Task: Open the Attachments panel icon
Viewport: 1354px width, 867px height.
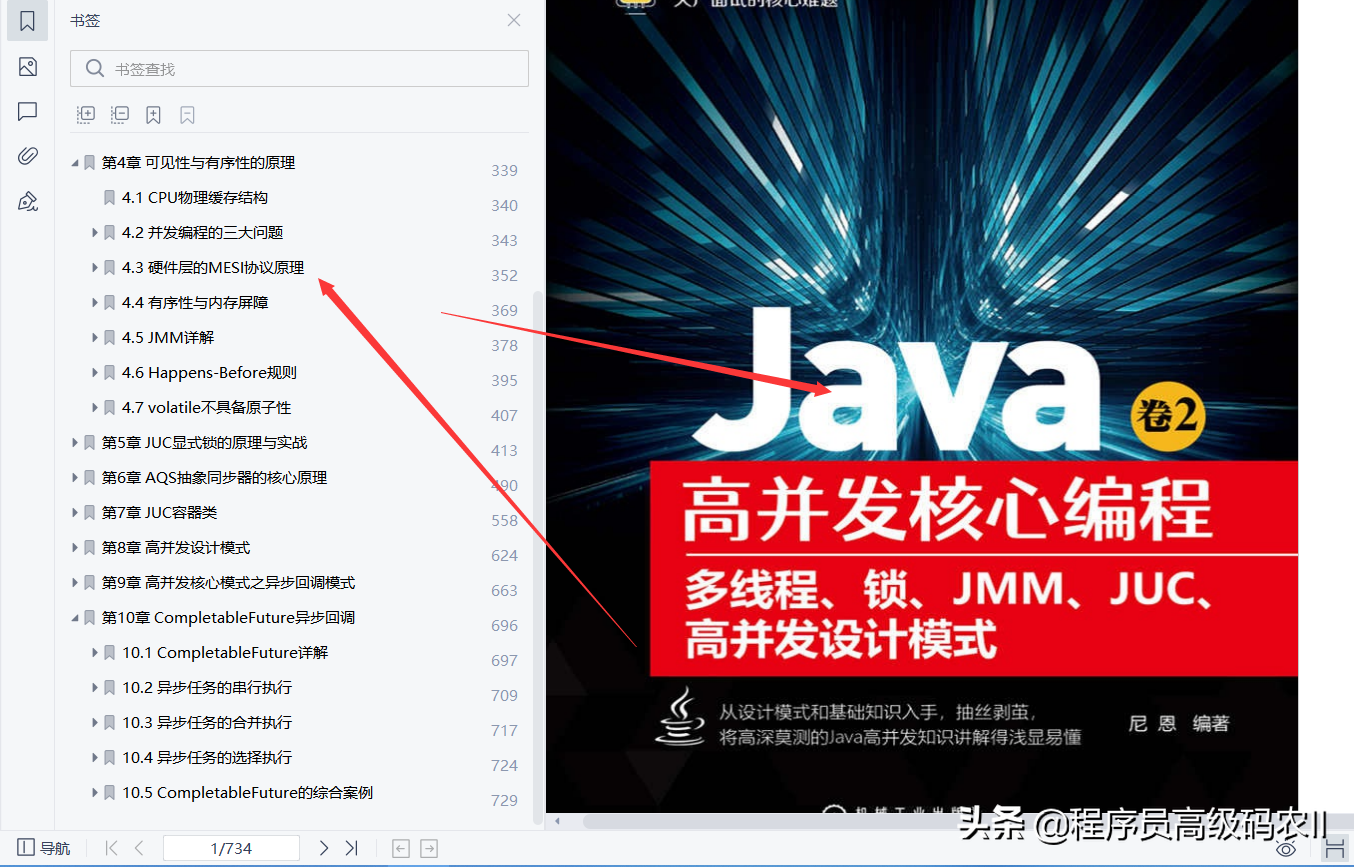Action: [27, 155]
